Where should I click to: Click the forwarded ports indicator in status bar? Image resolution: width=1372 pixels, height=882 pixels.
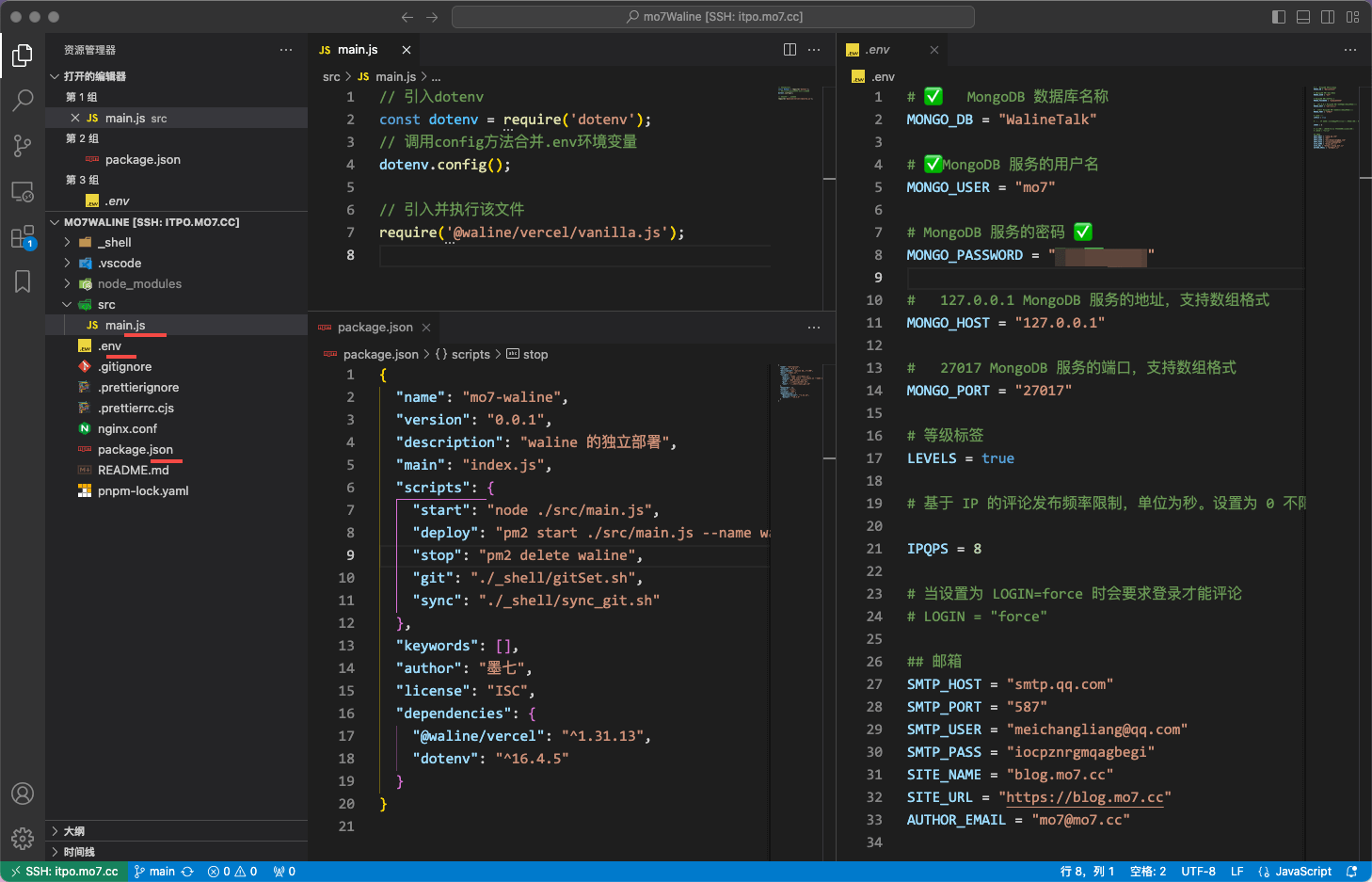coord(284,872)
